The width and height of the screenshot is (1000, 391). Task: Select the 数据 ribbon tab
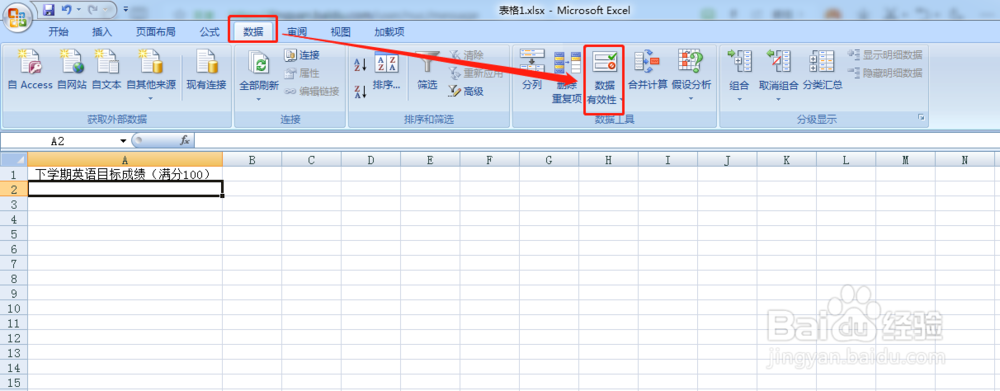coord(253,32)
